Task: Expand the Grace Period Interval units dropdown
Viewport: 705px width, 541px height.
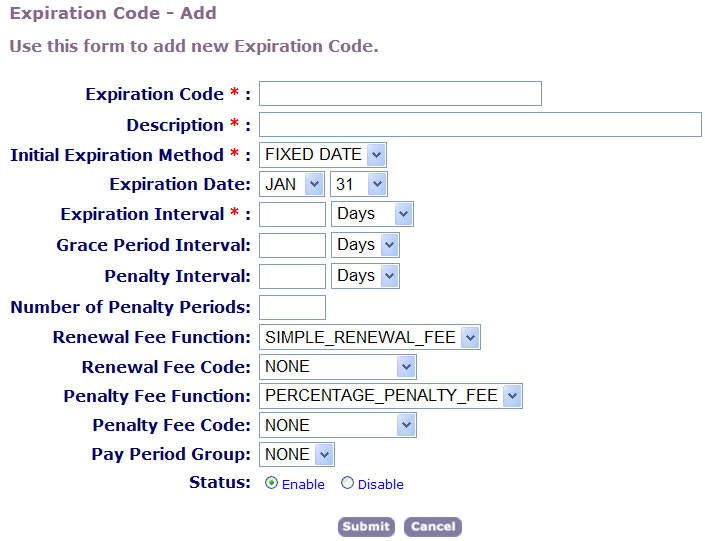Action: tap(365, 245)
